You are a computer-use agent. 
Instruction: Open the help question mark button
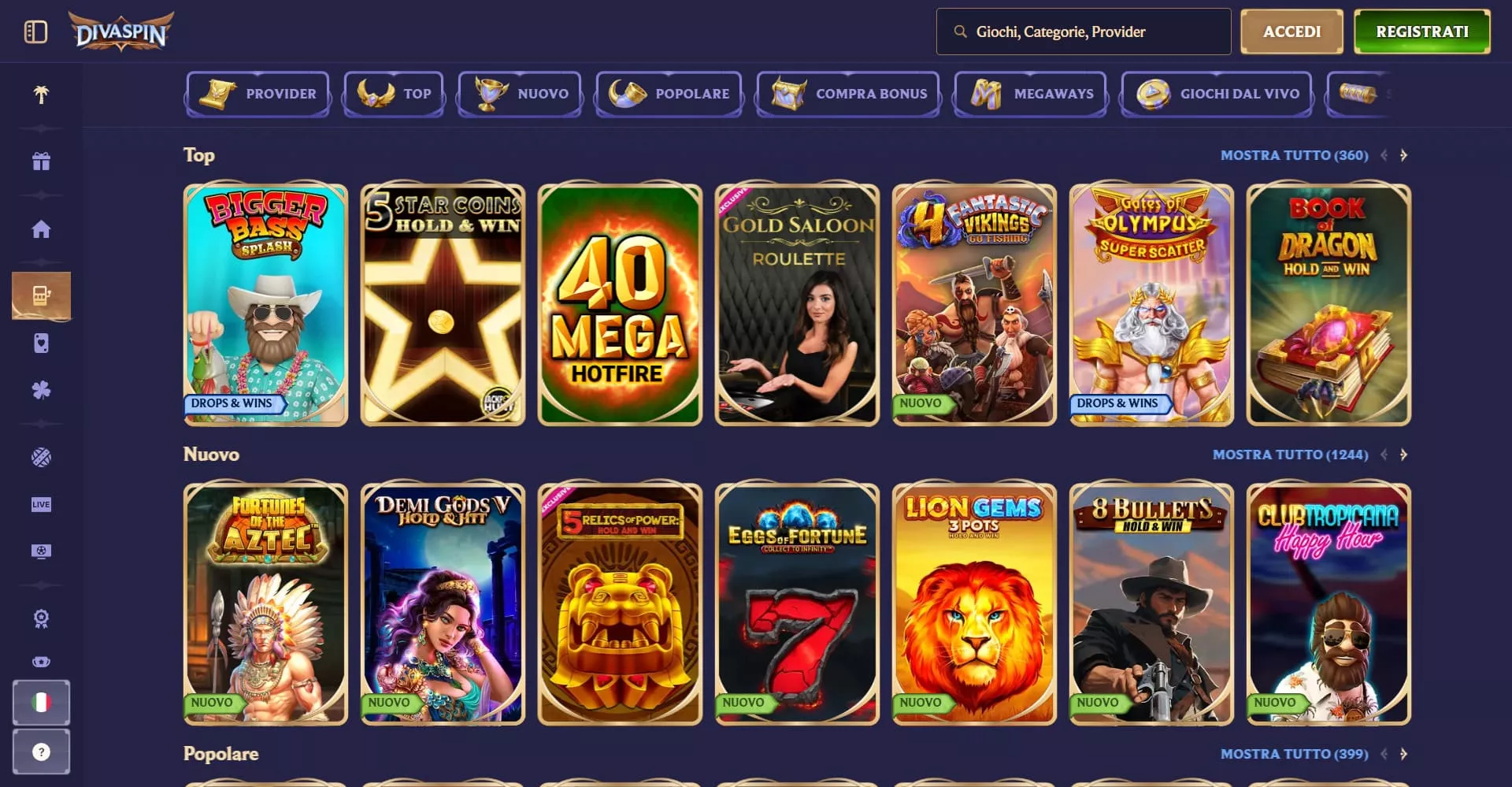pos(41,752)
